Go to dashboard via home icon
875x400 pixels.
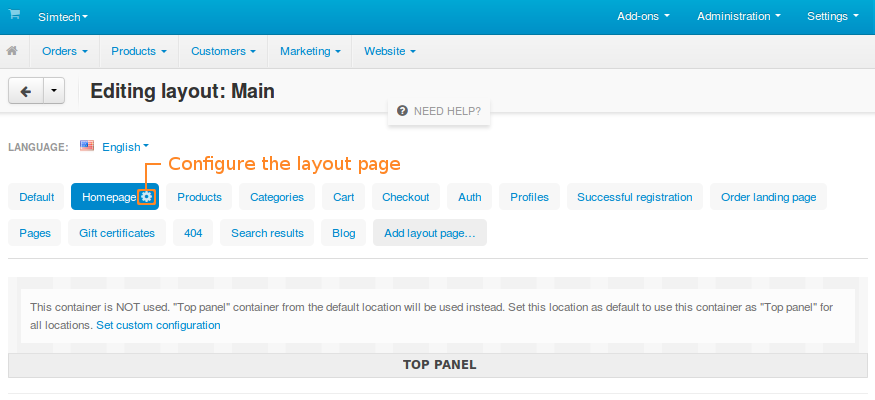[x=12, y=51]
